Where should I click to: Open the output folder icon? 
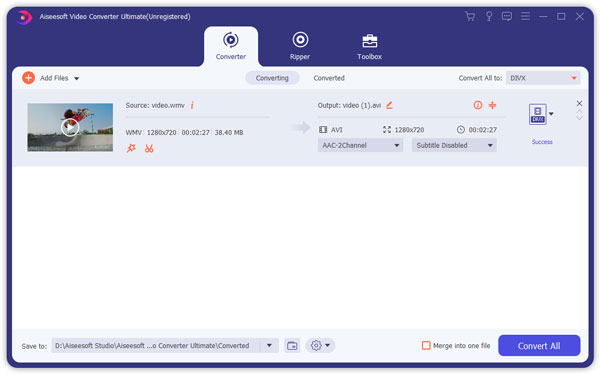(x=292, y=346)
